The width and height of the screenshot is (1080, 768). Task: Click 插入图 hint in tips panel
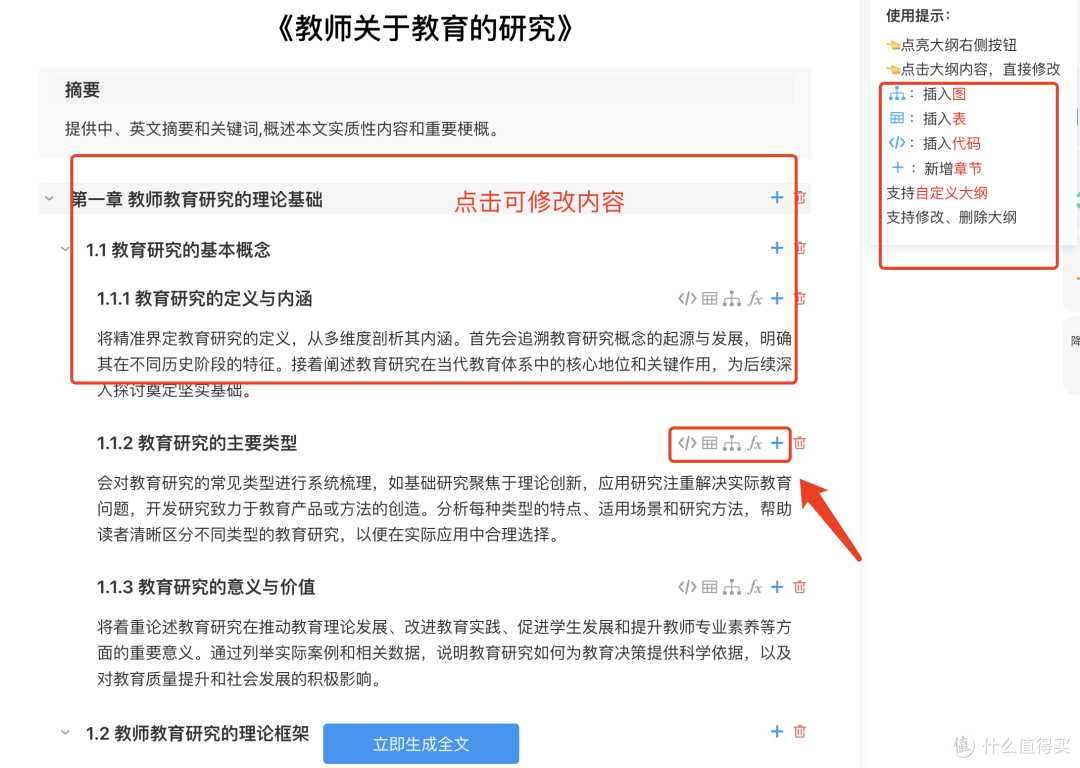click(x=927, y=94)
